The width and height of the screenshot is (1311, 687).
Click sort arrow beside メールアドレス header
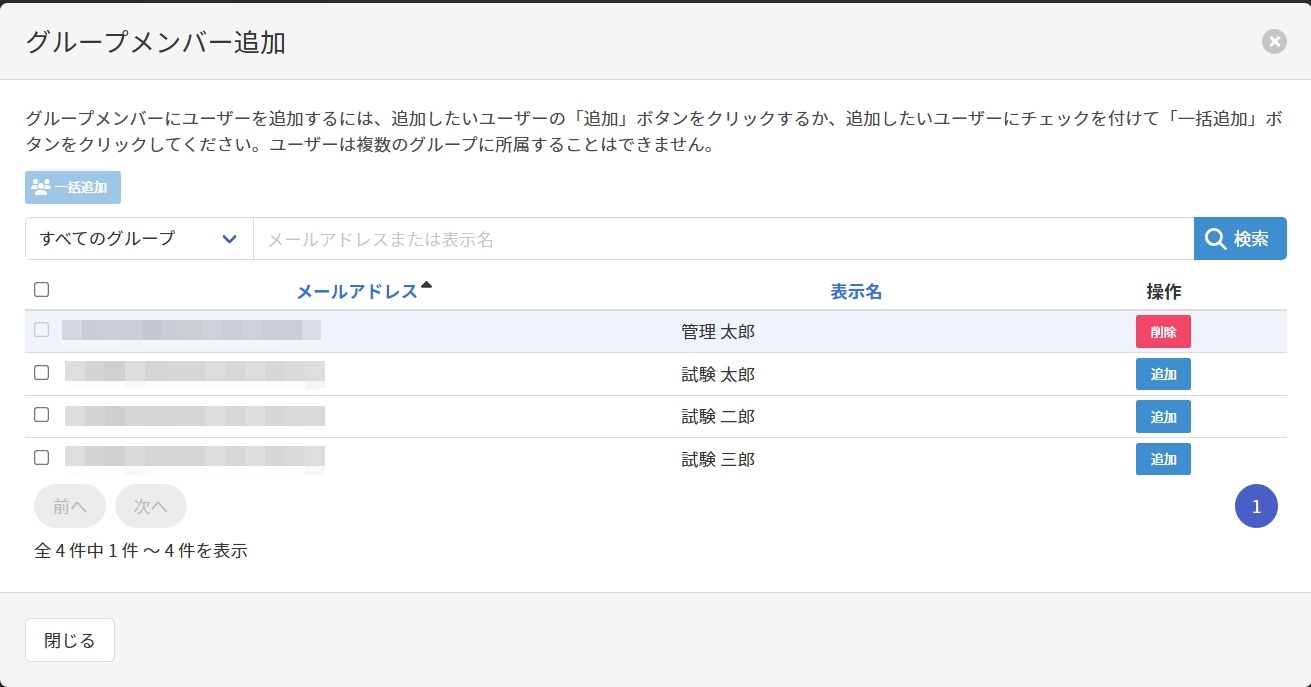[x=427, y=286]
